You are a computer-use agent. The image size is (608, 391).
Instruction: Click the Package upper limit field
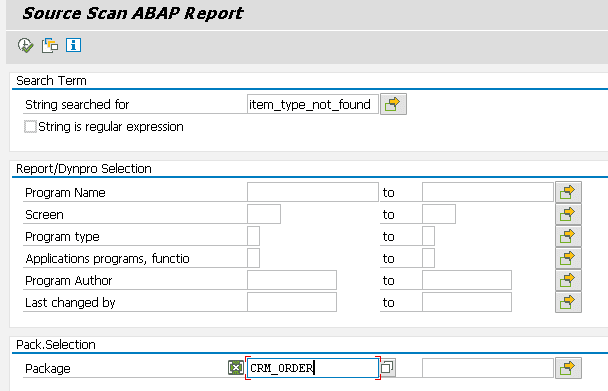pos(488,368)
